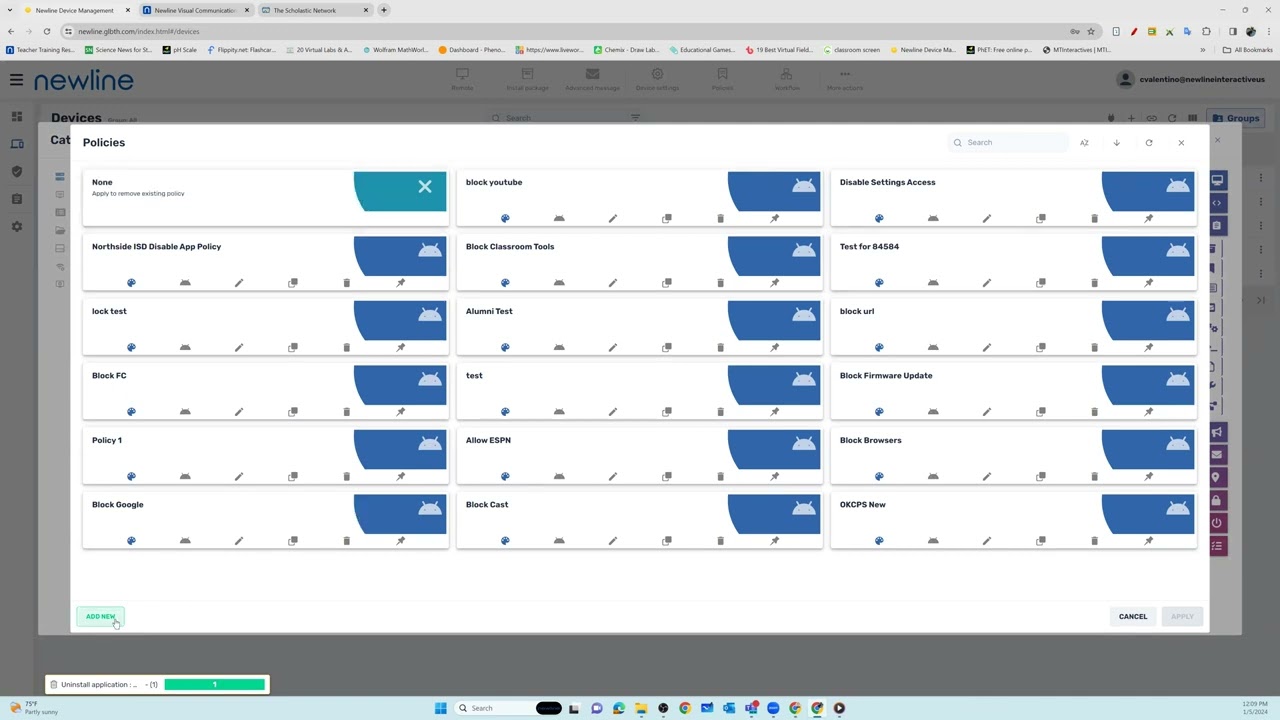Pin the Disable Settings Access policy
This screenshot has height=720, width=1280.
(1148, 218)
